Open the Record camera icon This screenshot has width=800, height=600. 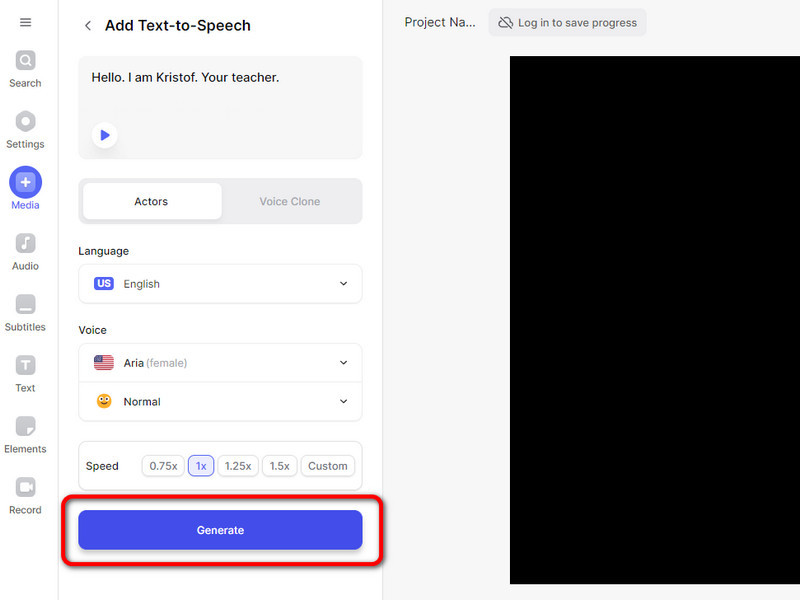[x=25, y=488]
